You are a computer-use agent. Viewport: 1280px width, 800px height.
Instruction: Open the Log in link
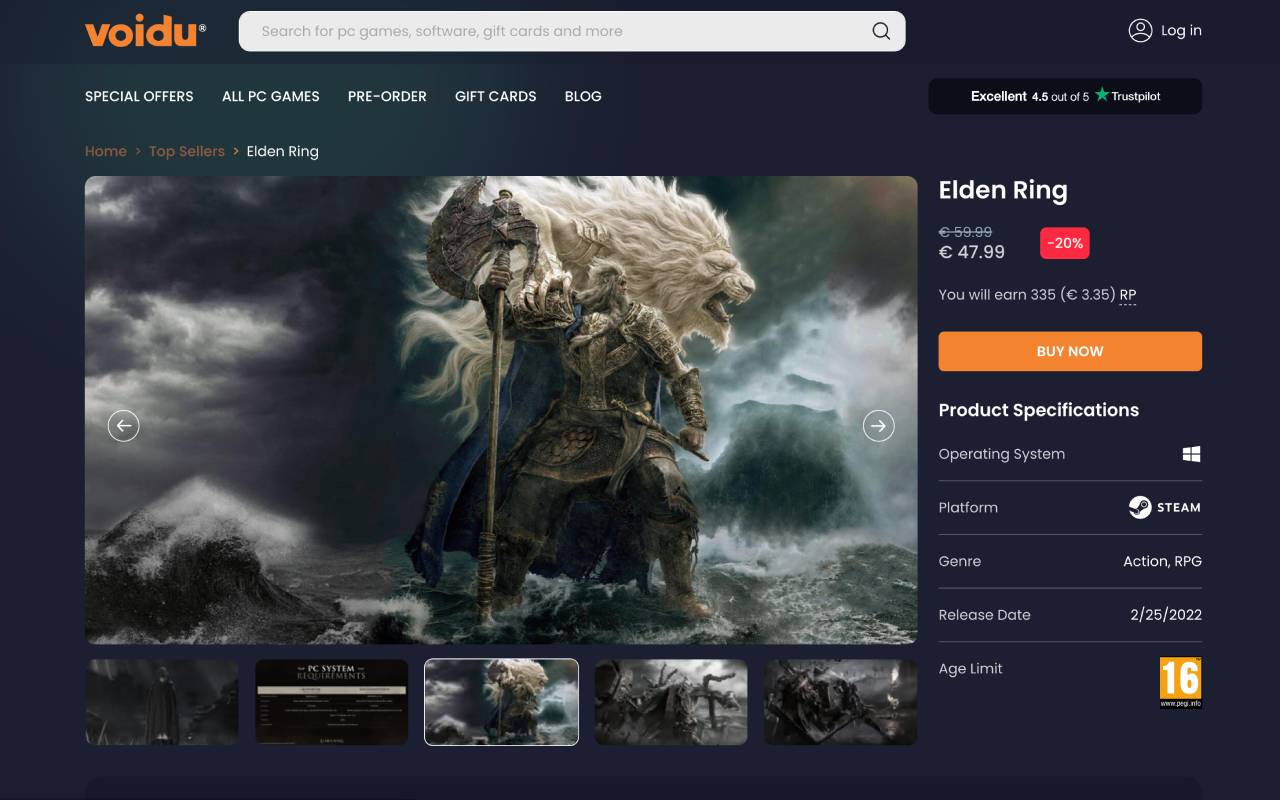(x=1181, y=31)
